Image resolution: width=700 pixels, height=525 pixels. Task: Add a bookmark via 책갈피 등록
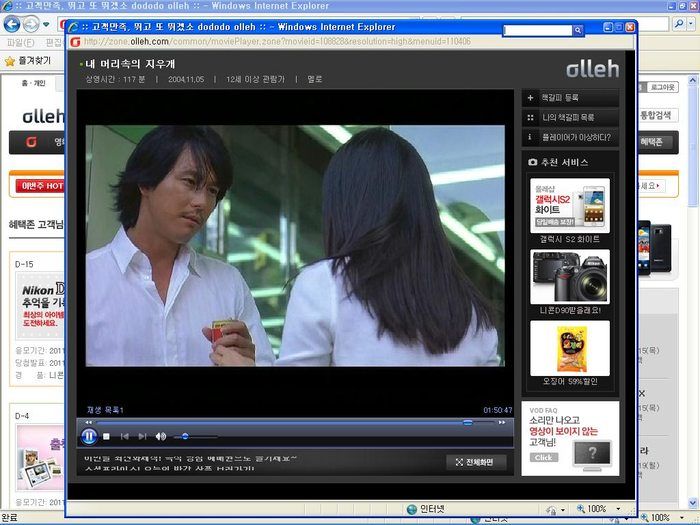pyautogui.click(x=570, y=97)
